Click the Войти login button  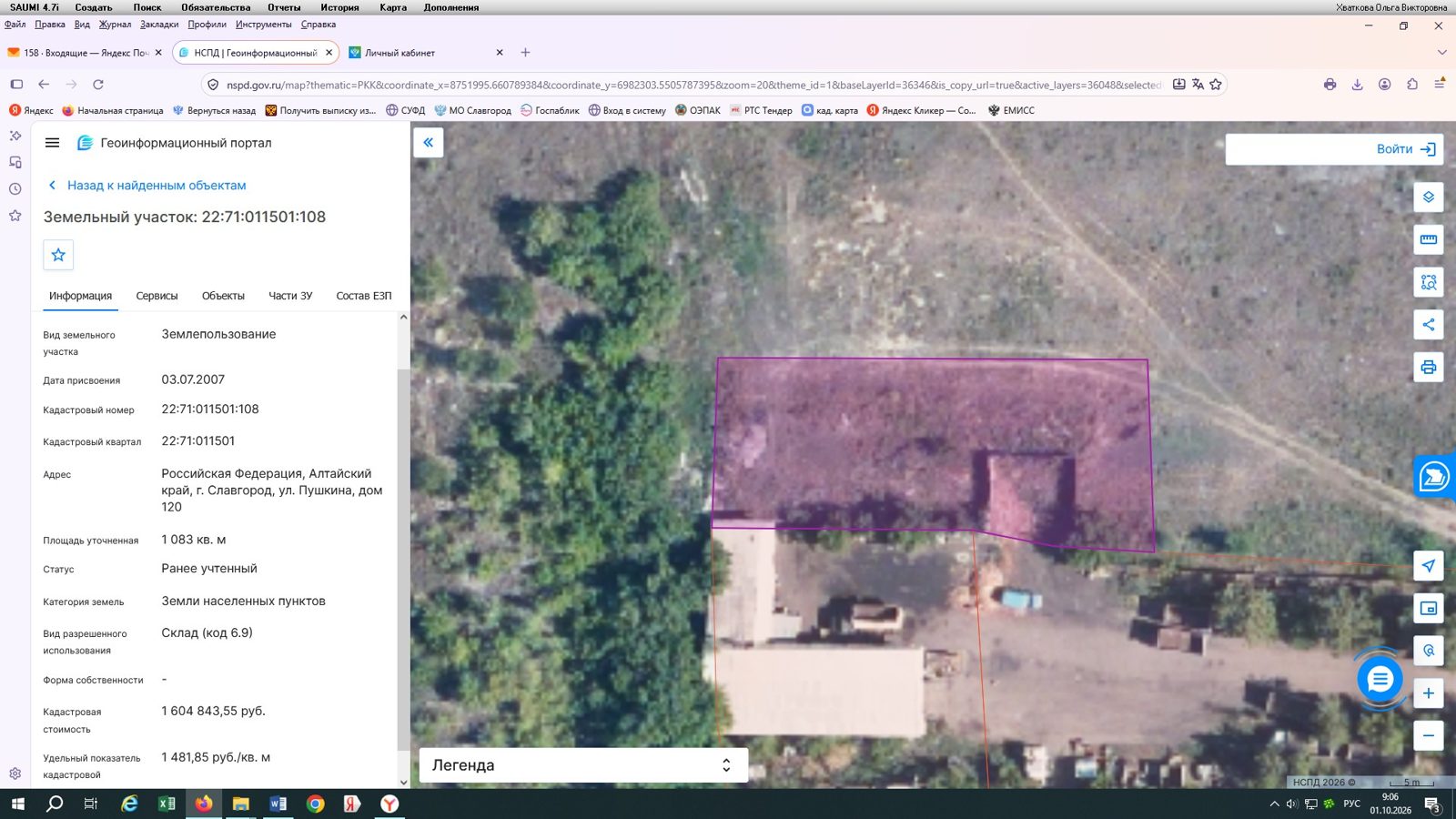[x=1405, y=149]
